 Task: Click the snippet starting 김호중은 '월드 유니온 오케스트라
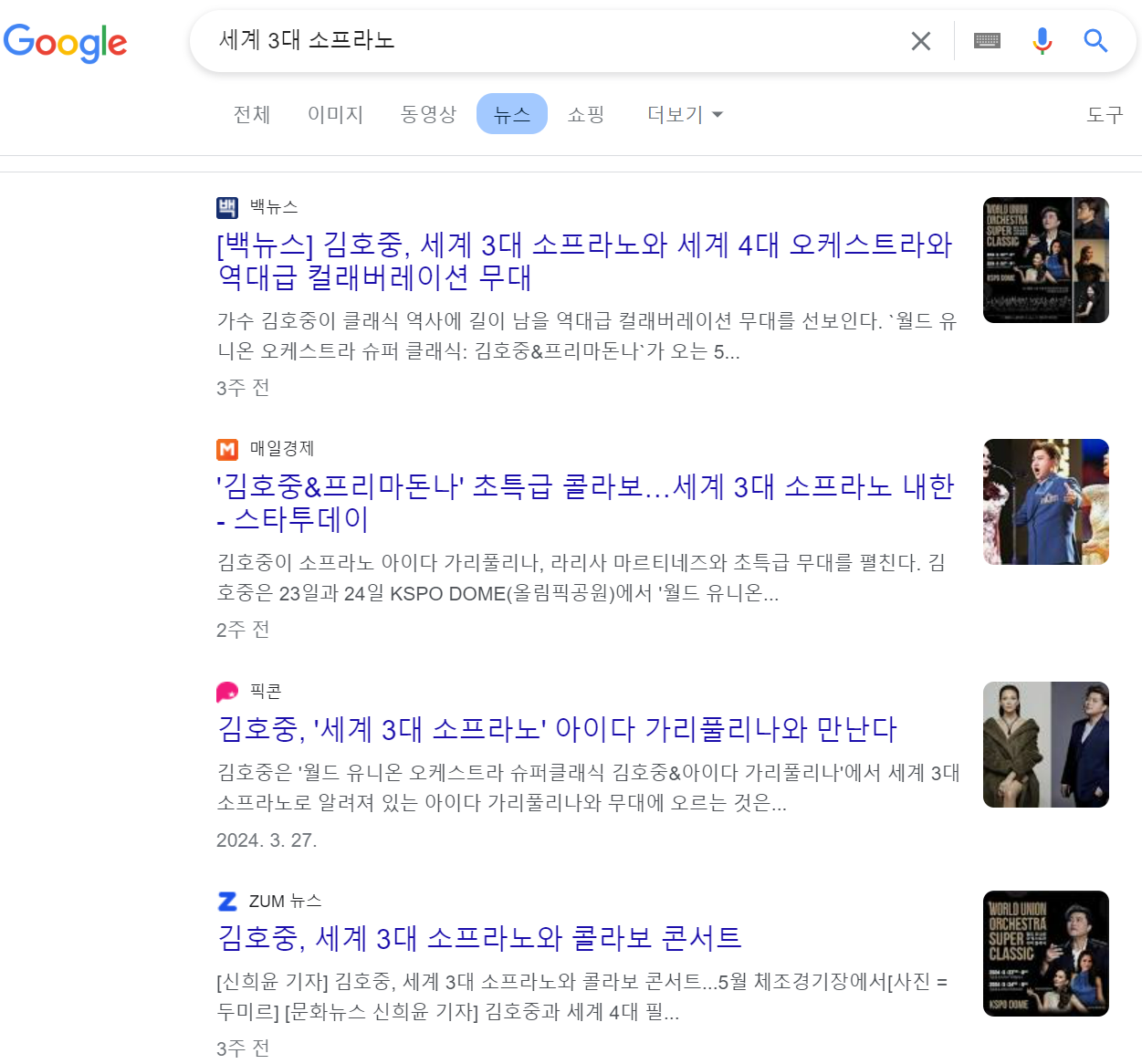588,788
